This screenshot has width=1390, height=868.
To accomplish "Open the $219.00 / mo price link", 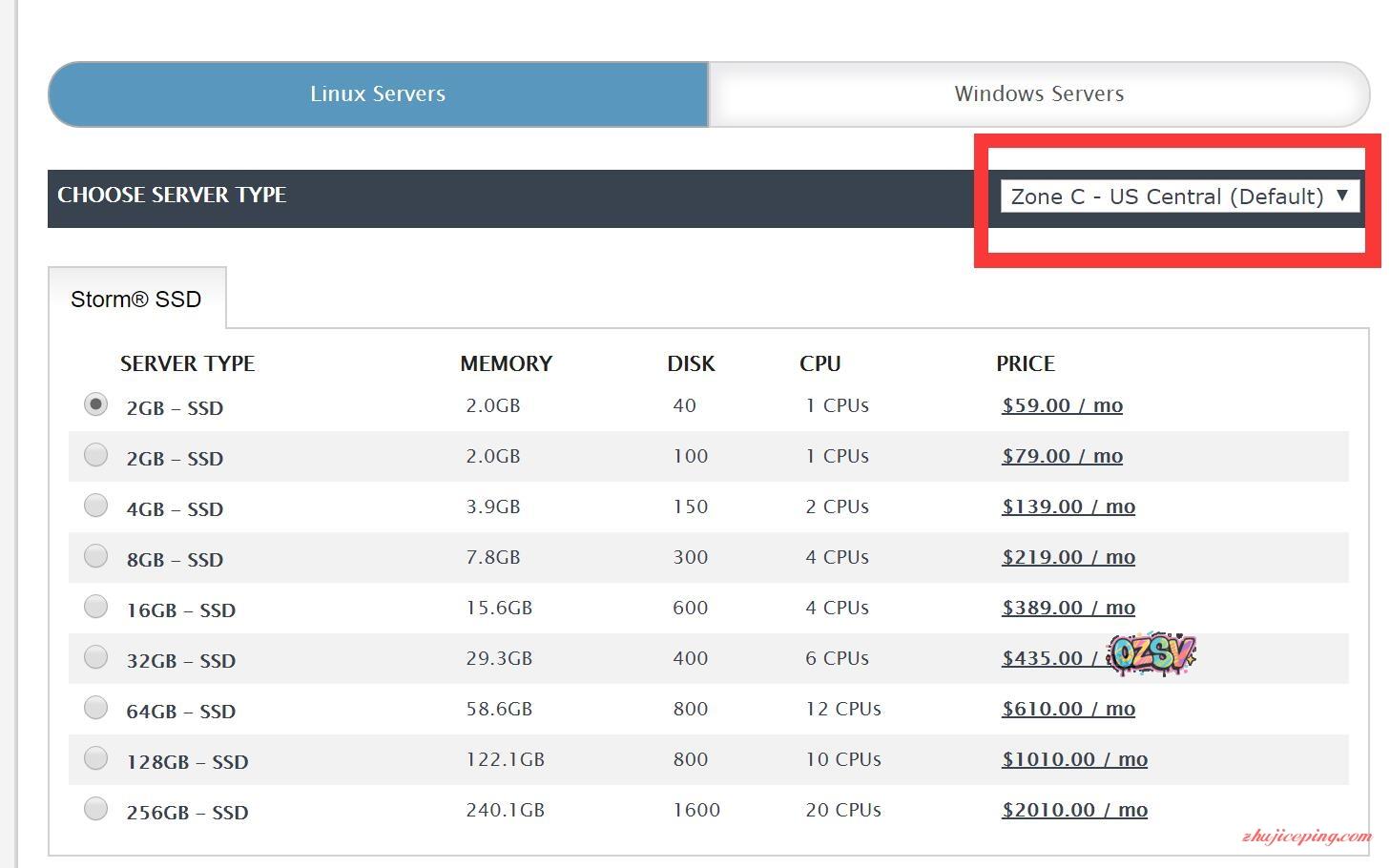I will click(x=1068, y=557).
